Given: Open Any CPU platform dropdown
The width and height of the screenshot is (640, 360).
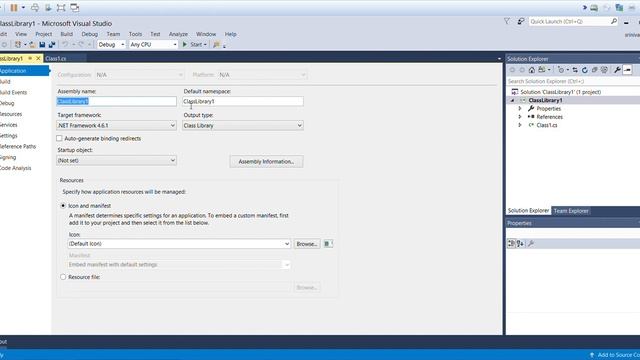Looking at the screenshot, I should (x=153, y=44).
